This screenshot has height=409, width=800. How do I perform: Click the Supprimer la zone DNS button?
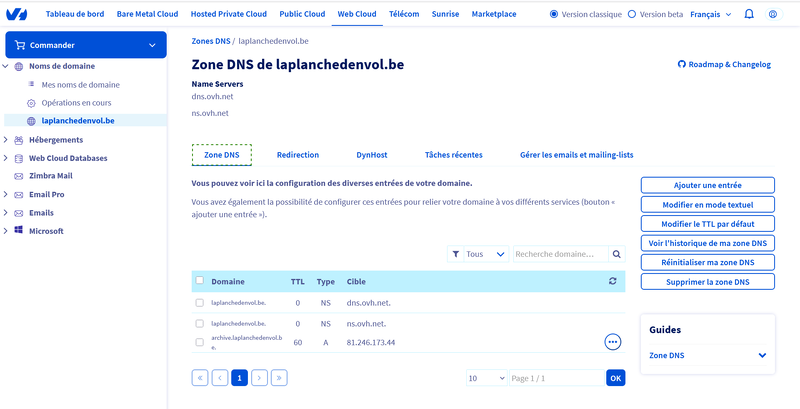(x=708, y=282)
